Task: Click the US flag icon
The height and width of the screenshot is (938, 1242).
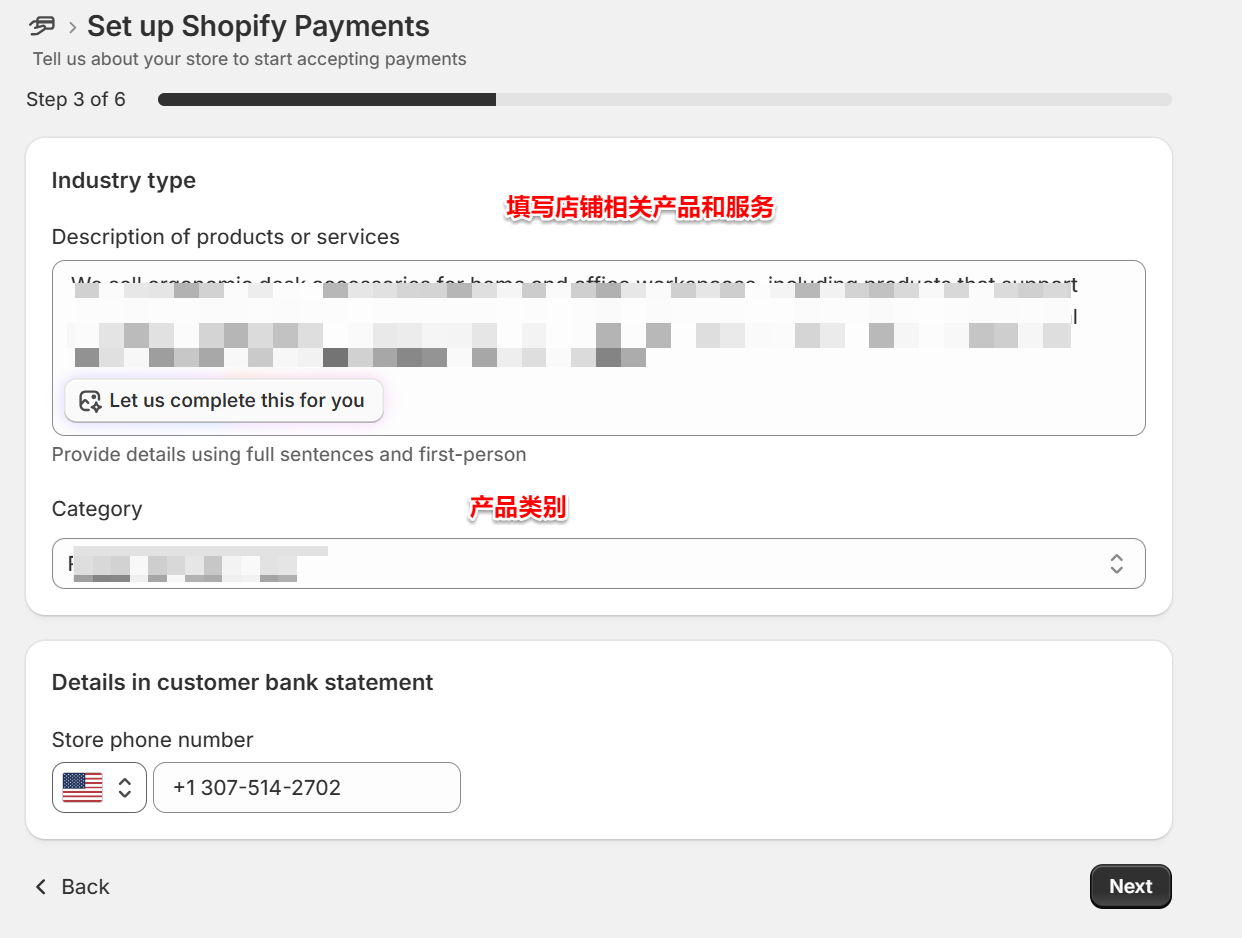Action: pyautogui.click(x=82, y=788)
